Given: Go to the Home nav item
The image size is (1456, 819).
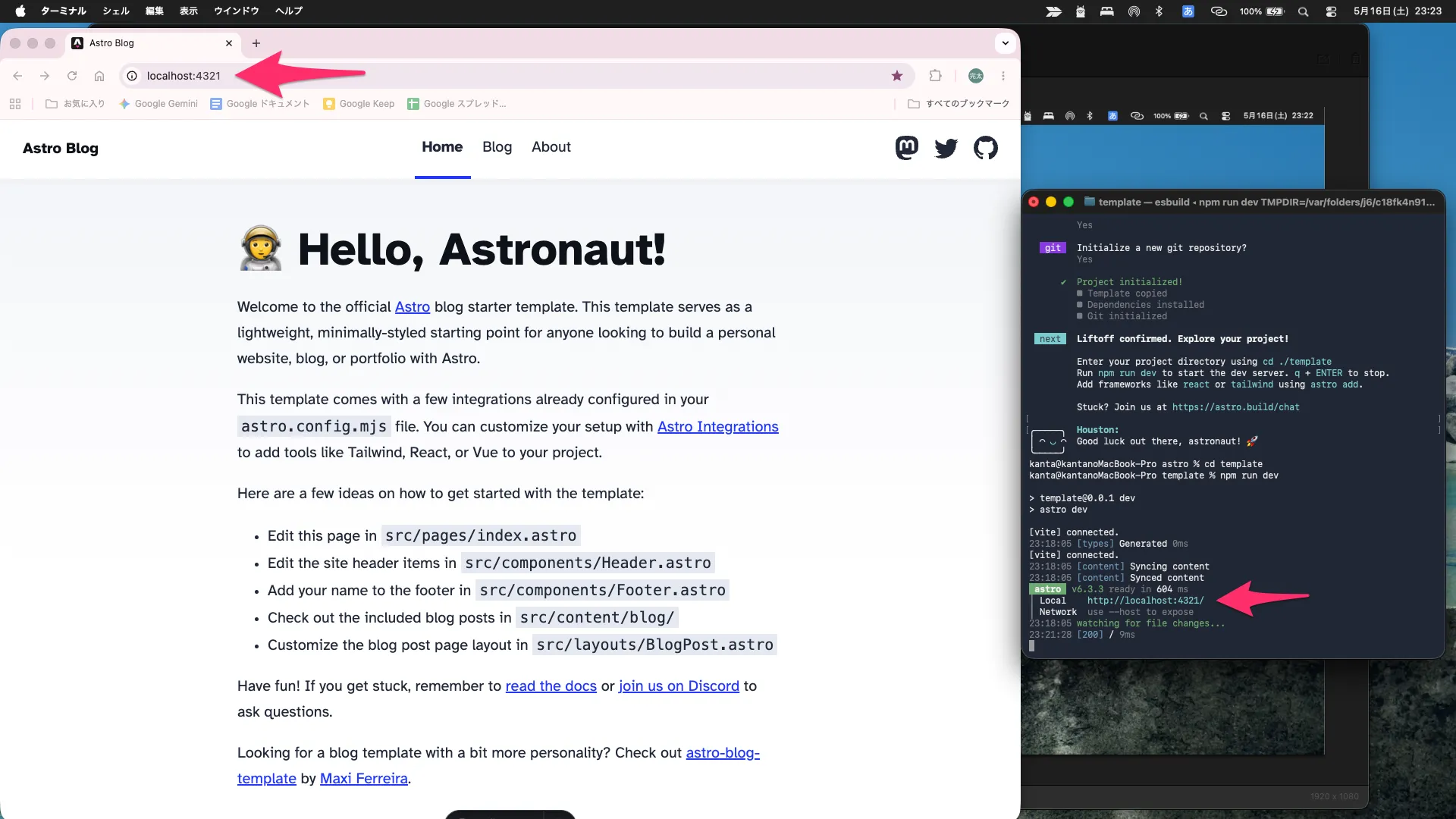Looking at the screenshot, I should click(442, 147).
